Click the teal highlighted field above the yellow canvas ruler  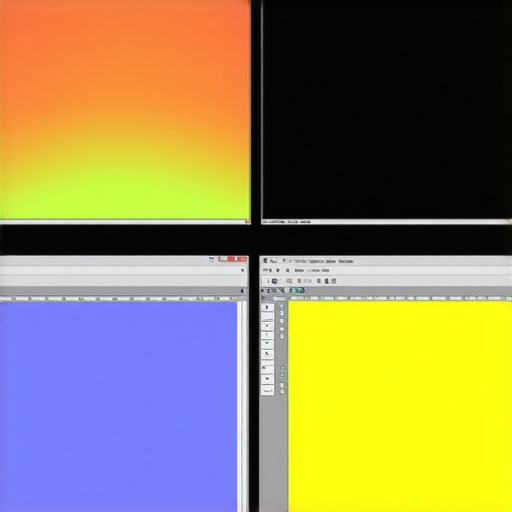[297, 290]
